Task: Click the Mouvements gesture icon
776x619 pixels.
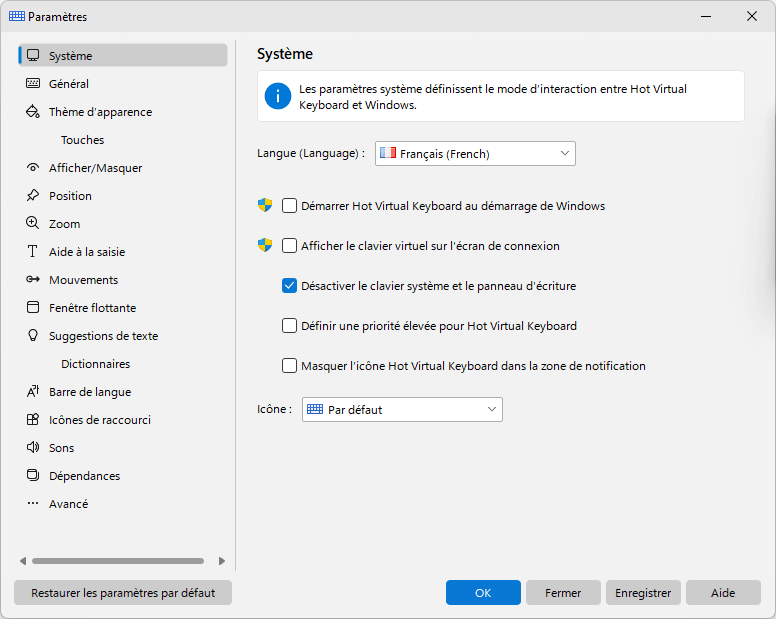Action: point(33,280)
